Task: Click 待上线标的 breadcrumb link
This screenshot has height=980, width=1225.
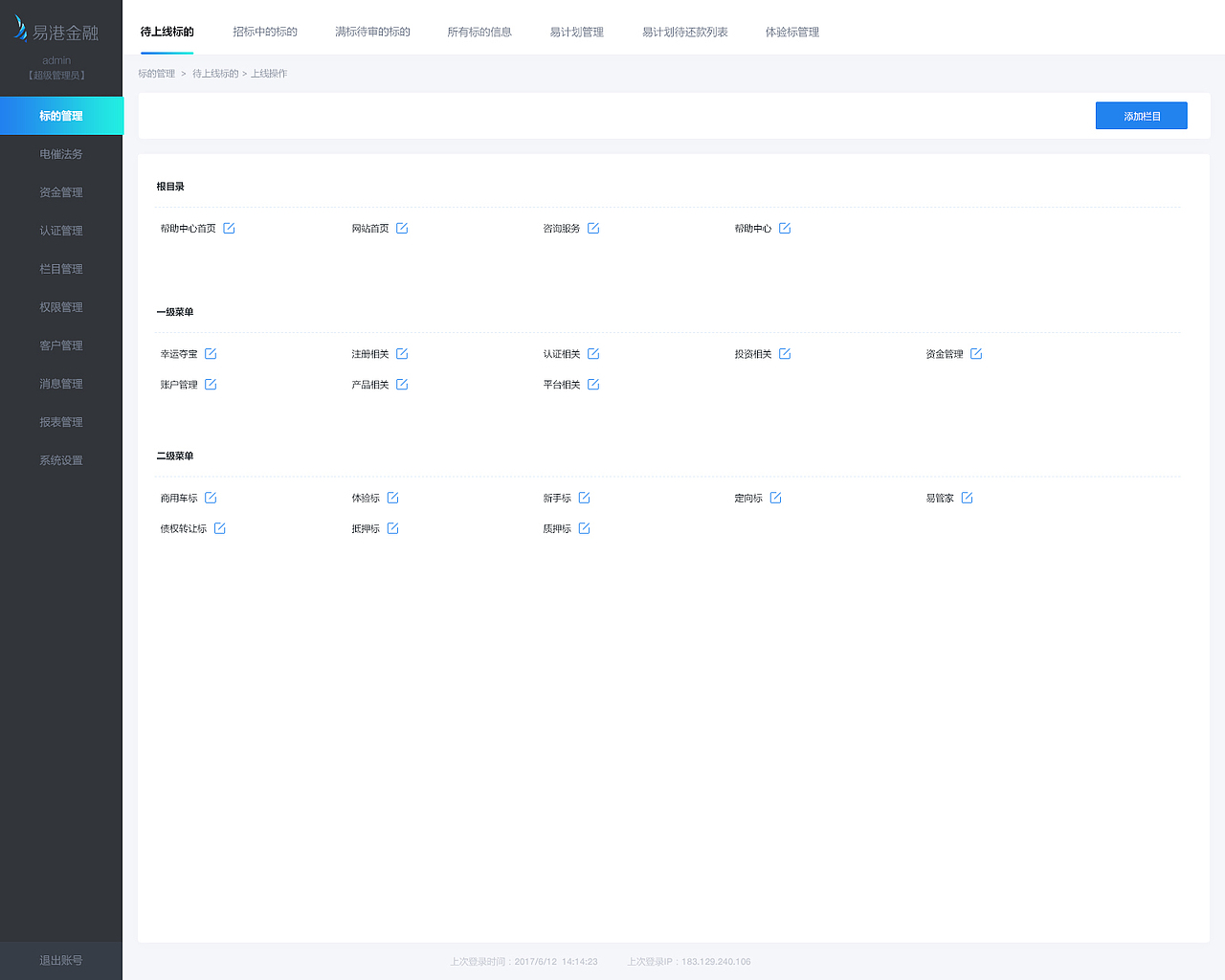Action: click(215, 74)
